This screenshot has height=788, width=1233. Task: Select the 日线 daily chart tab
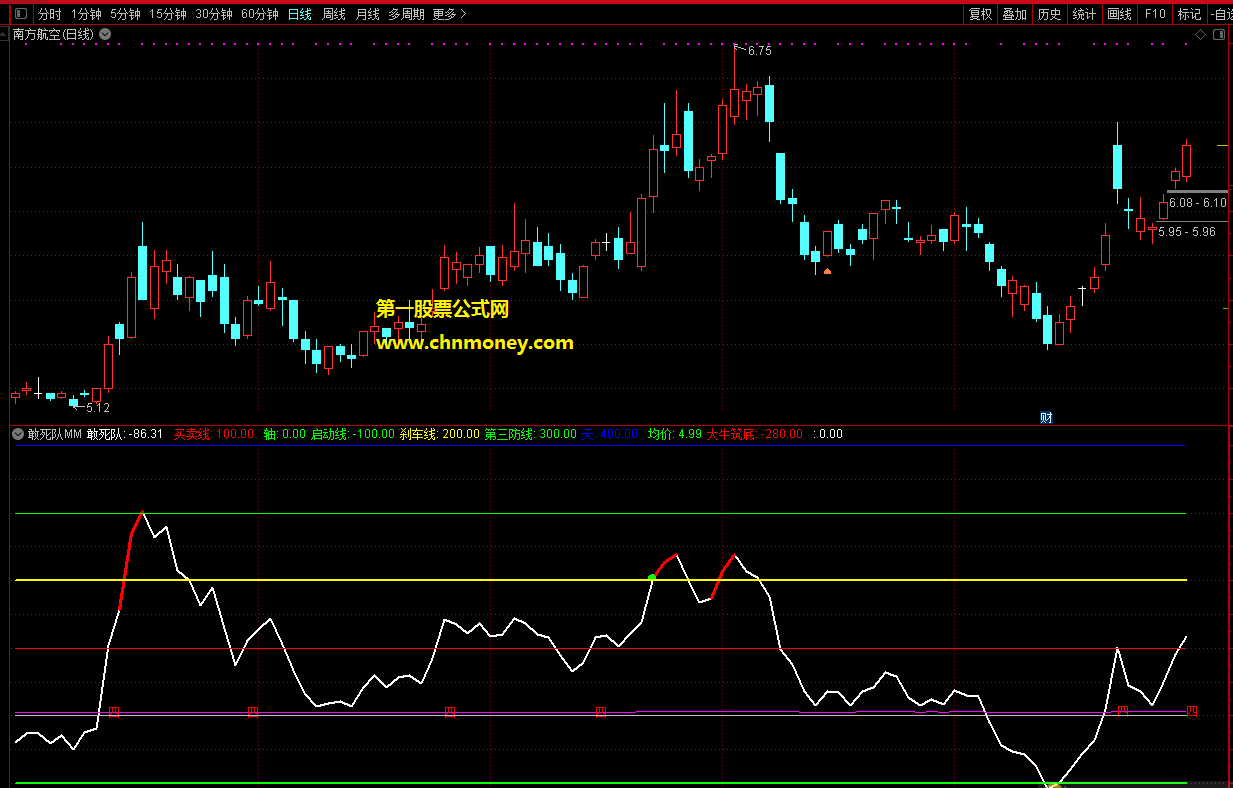tap(299, 14)
